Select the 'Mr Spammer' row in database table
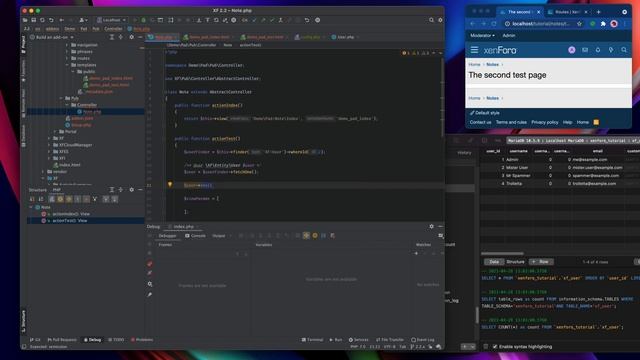 (x=560, y=176)
